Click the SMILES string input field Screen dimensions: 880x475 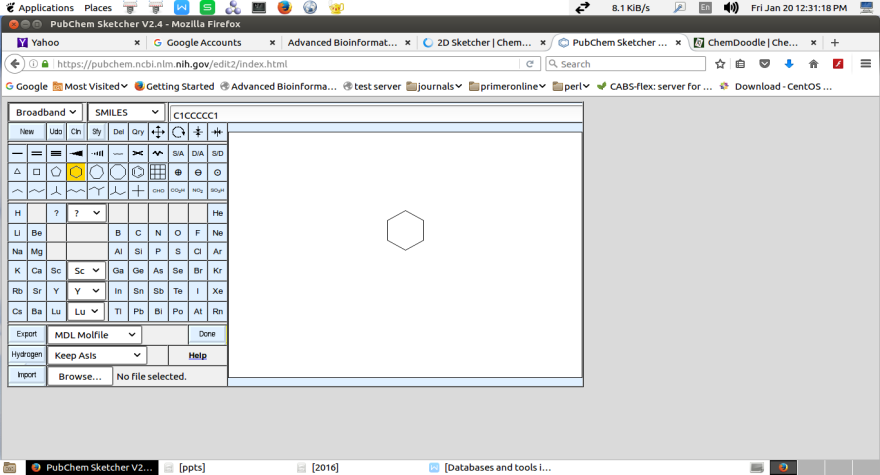point(375,115)
